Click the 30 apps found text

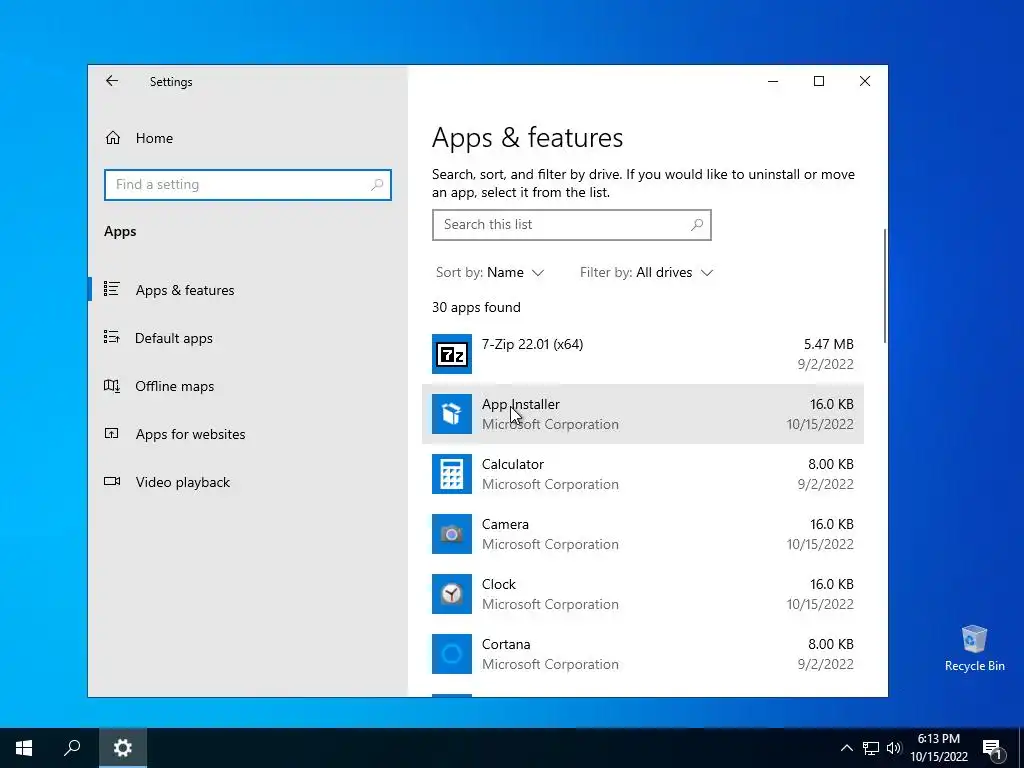(x=476, y=307)
